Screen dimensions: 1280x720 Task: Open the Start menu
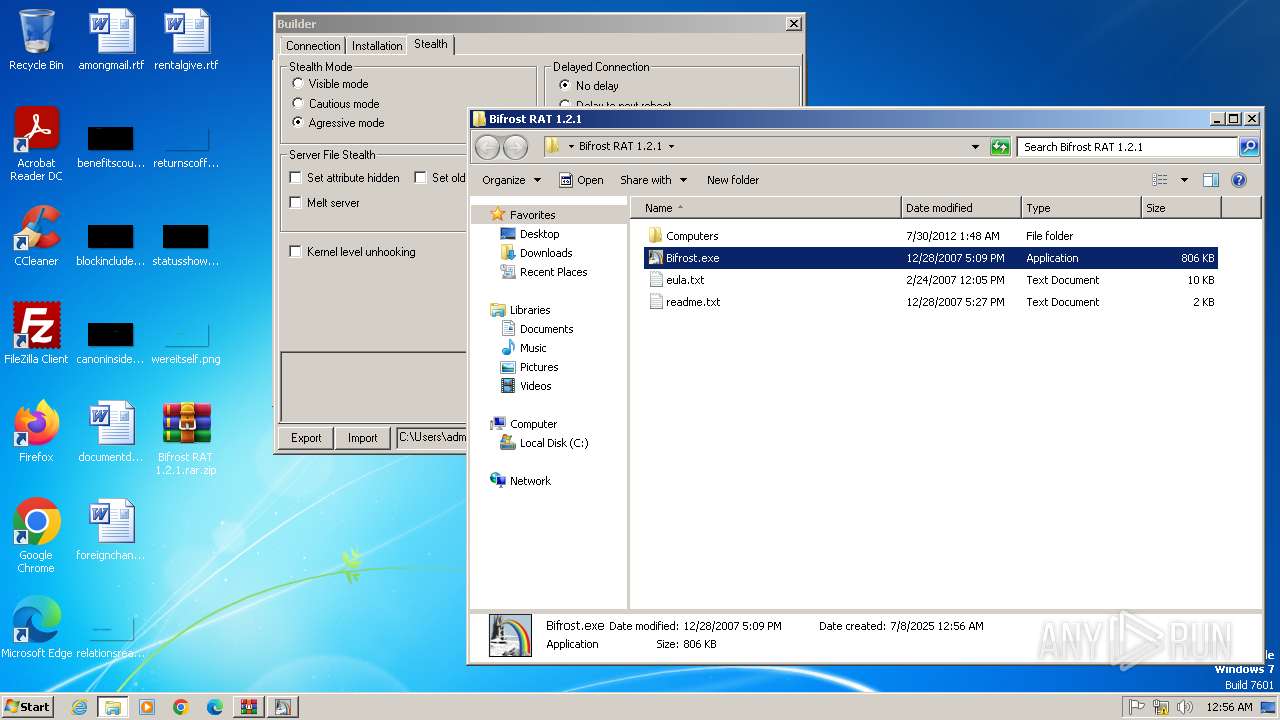(27, 707)
